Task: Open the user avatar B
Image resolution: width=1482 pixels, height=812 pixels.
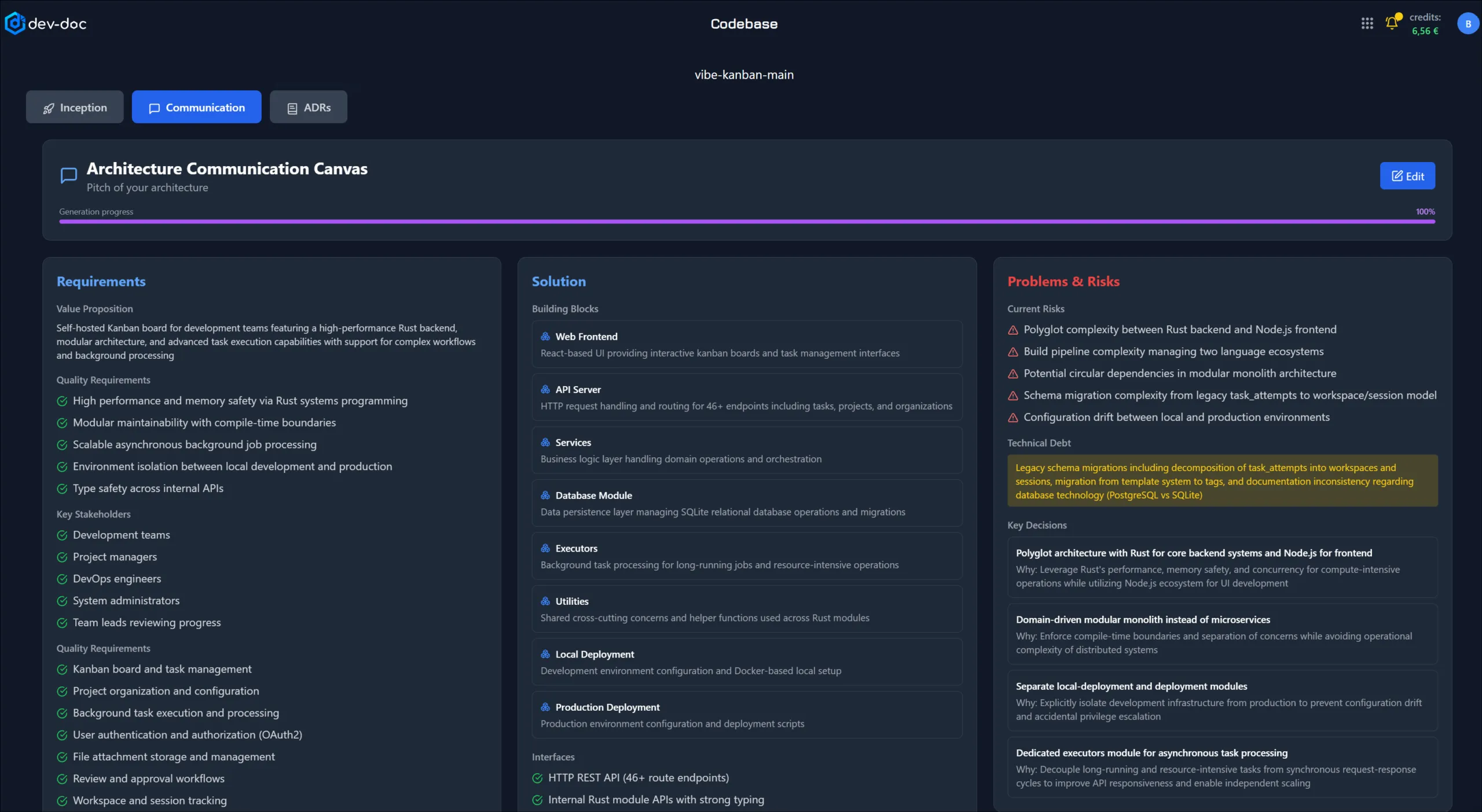Action: tap(1468, 24)
